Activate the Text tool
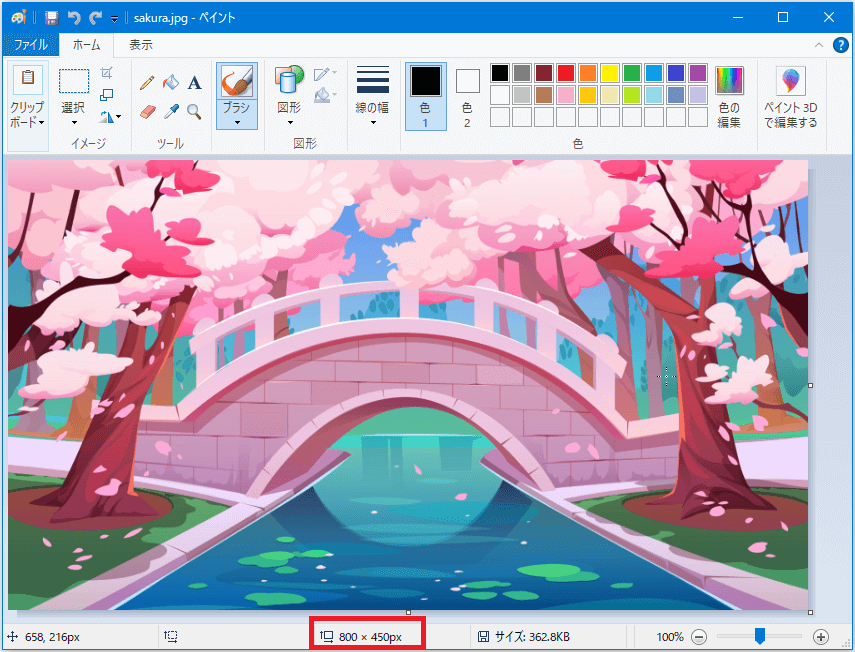The image size is (855, 652). click(195, 83)
